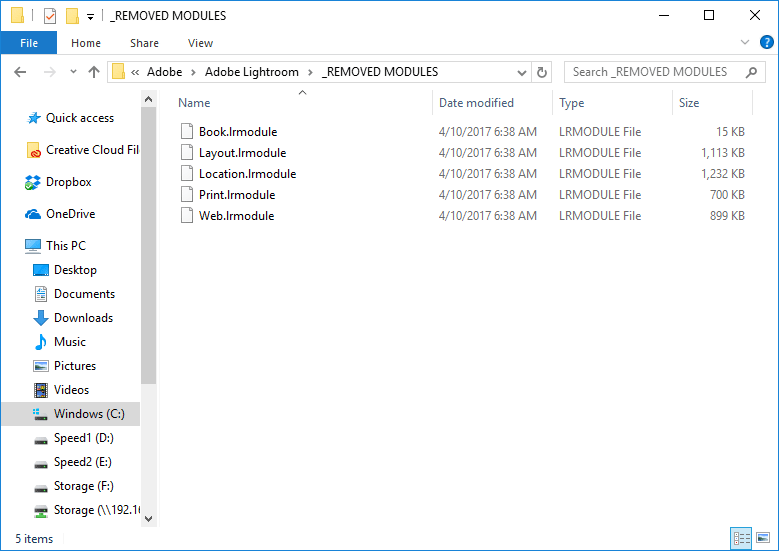Open Storage network drive in sidebar
The height and width of the screenshot is (551, 779).
[86, 510]
